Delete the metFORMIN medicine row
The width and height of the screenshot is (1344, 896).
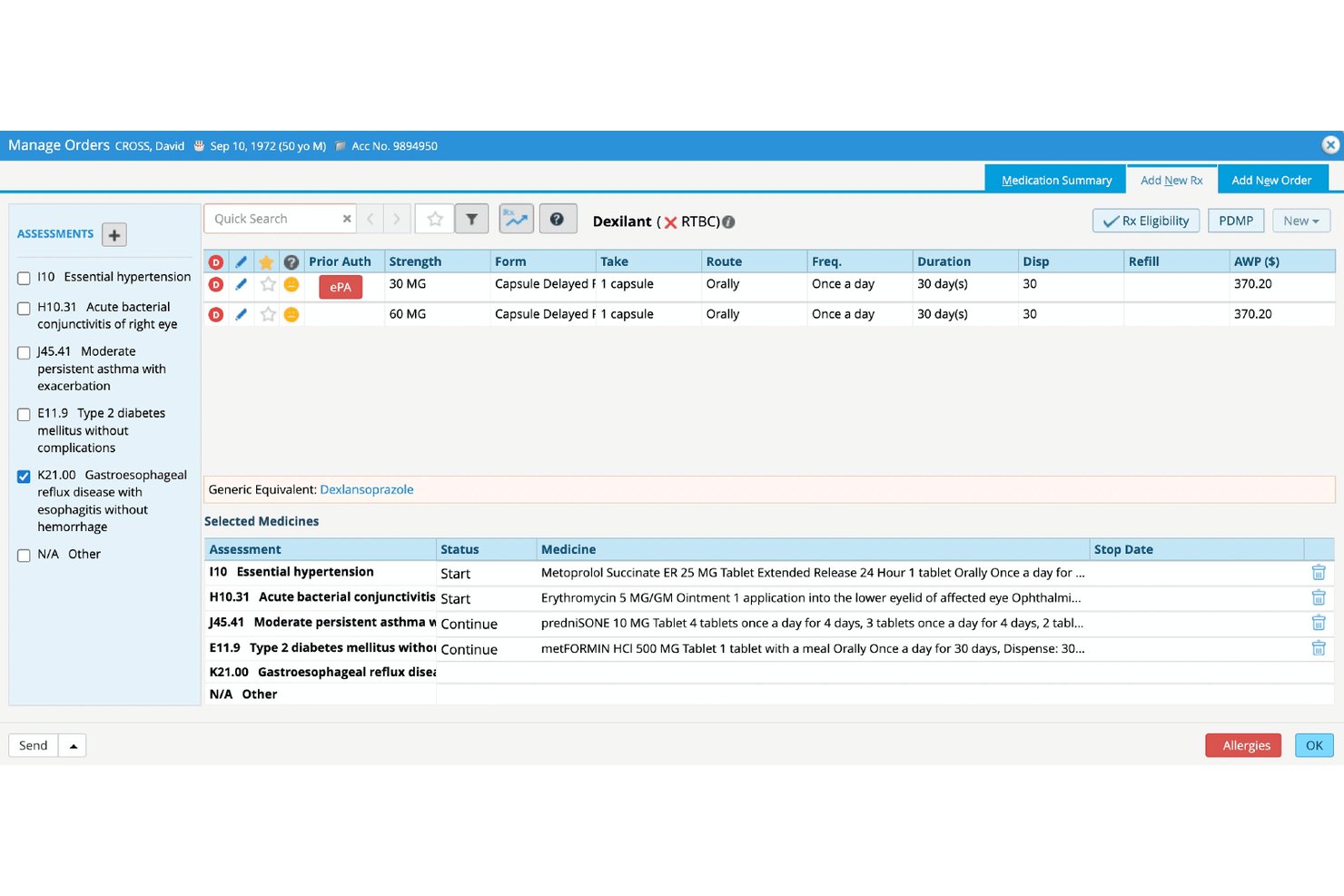[x=1319, y=648]
